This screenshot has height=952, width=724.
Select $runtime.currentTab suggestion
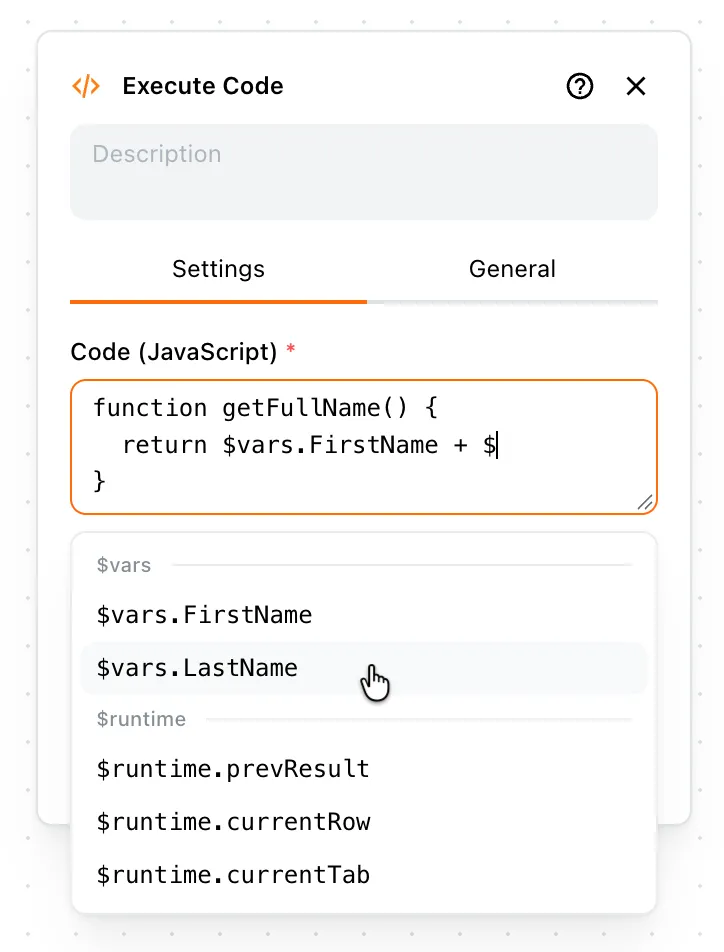(x=364, y=875)
